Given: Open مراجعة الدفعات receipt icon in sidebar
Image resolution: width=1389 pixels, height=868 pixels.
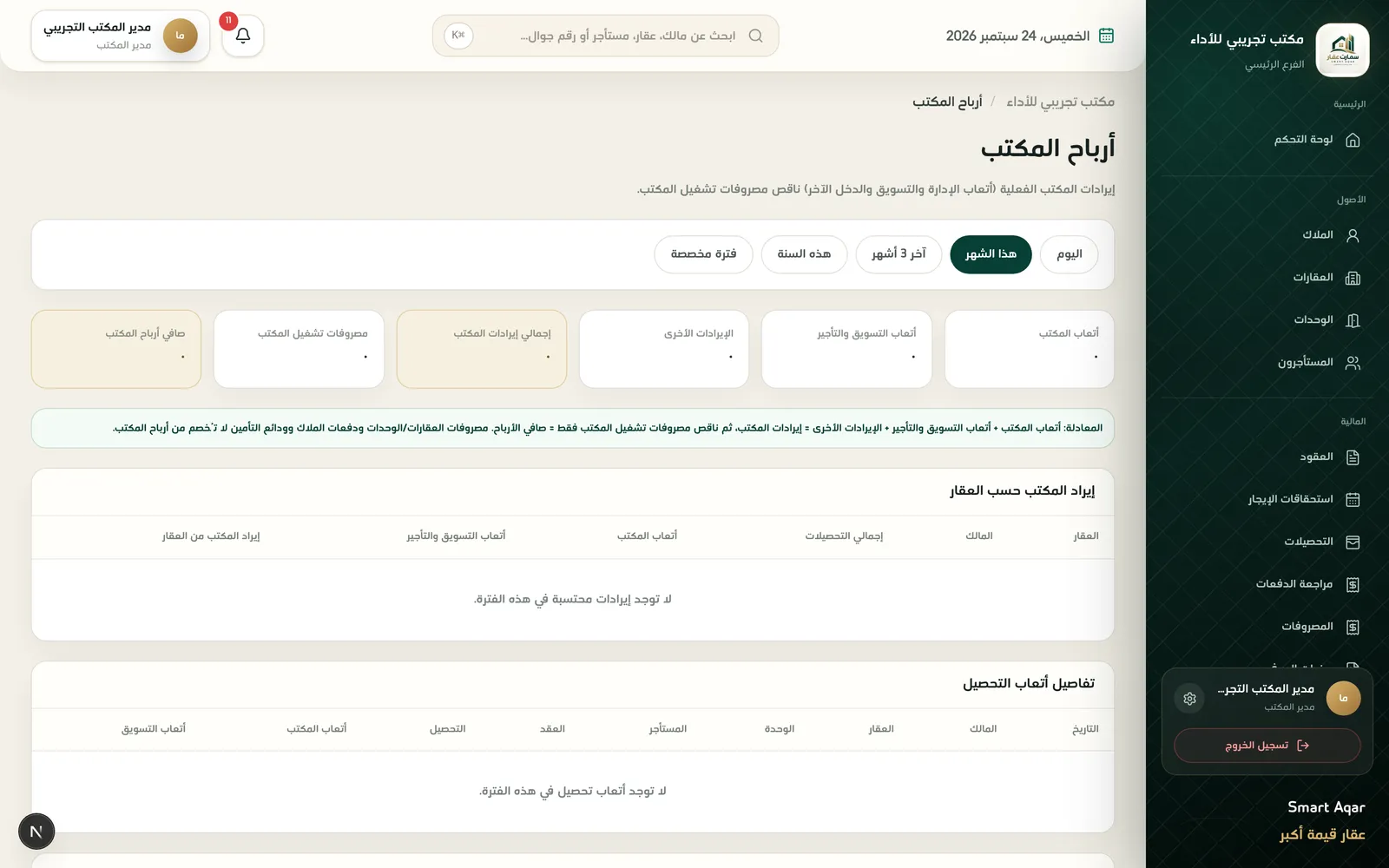Looking at the screenshot, I should coord(1353,584).
